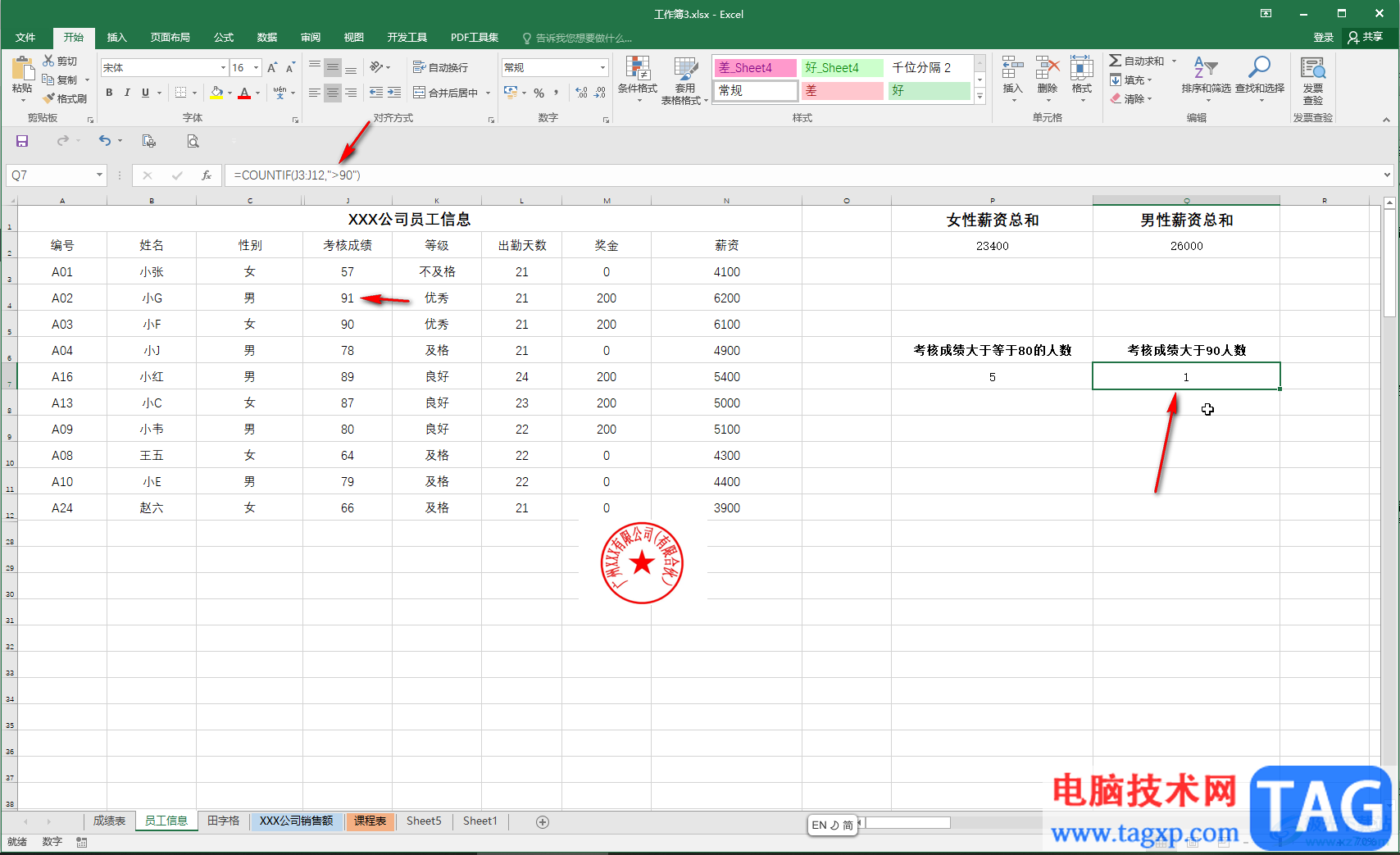Click the Undo arrow in quick access bar

click(105, 141)
